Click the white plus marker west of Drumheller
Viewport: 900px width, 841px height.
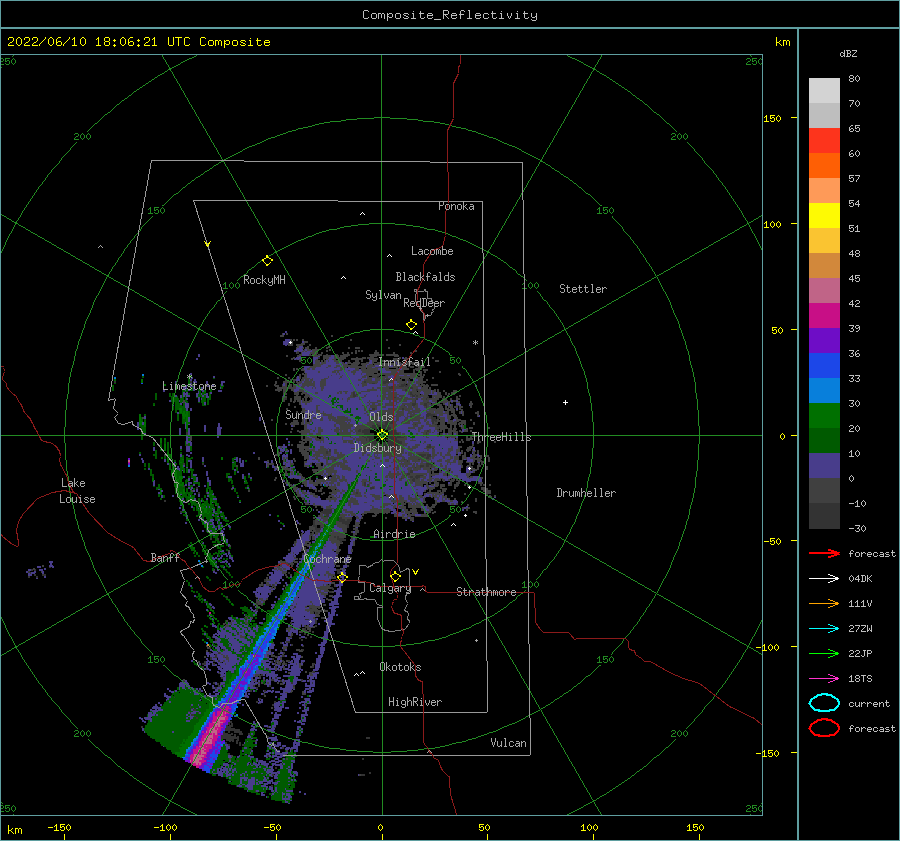coord(565,402)
